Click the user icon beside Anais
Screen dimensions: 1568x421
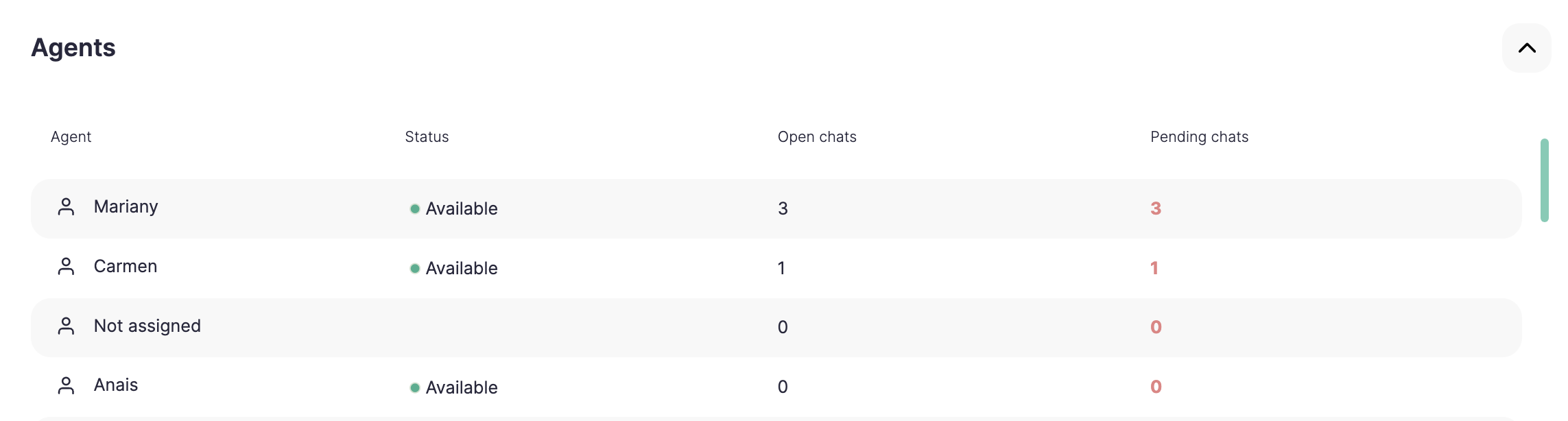point(66,386)
